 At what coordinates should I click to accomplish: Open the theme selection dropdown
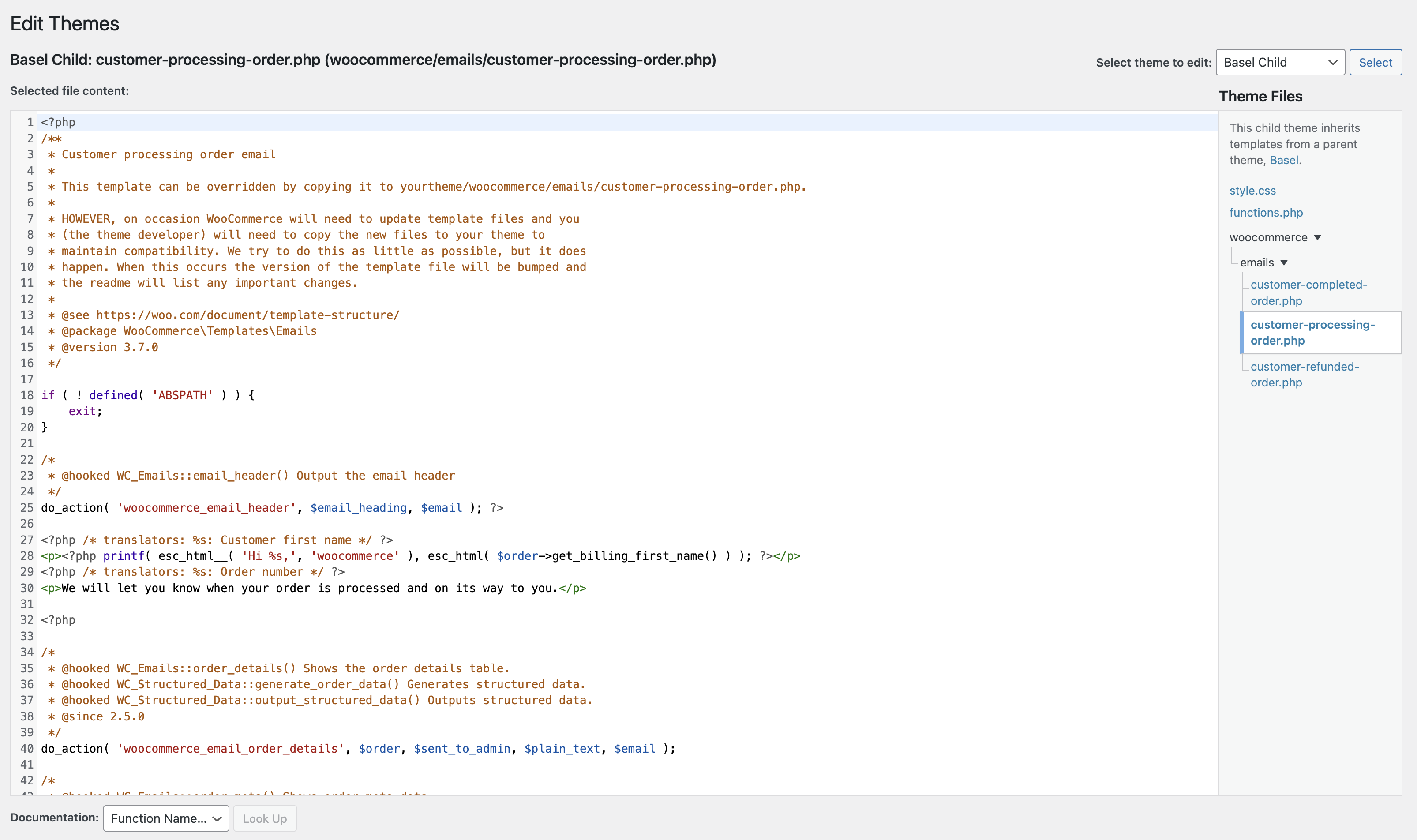click(1279, 62)
